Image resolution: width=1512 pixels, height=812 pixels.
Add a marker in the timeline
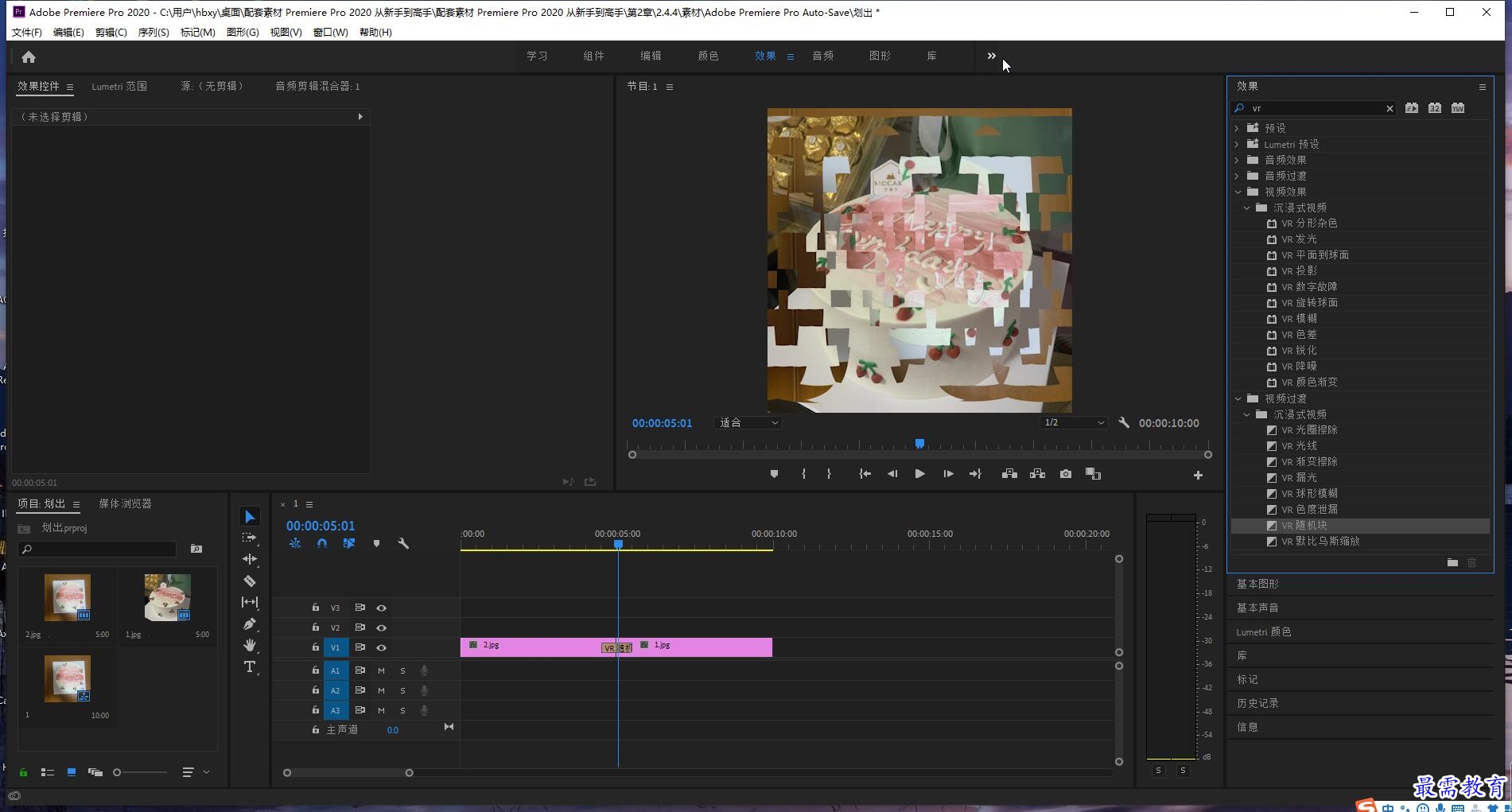pyautogui.click(x=376, y=543)
